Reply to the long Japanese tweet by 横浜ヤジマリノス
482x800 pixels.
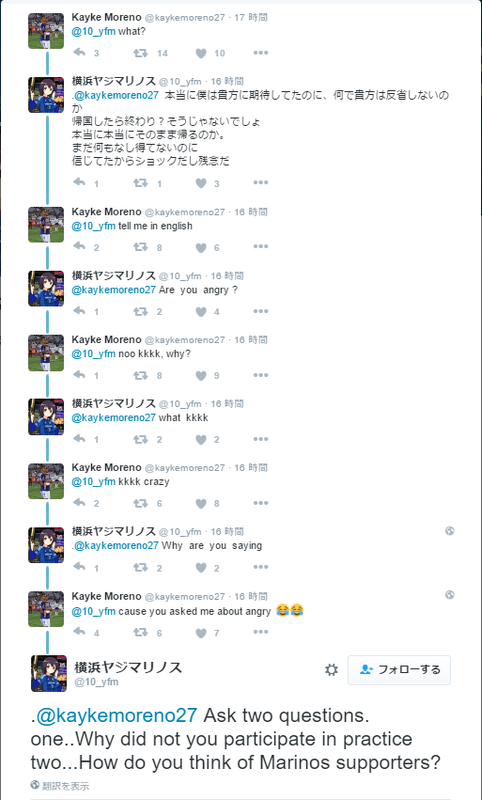click(x=79, y=182)
